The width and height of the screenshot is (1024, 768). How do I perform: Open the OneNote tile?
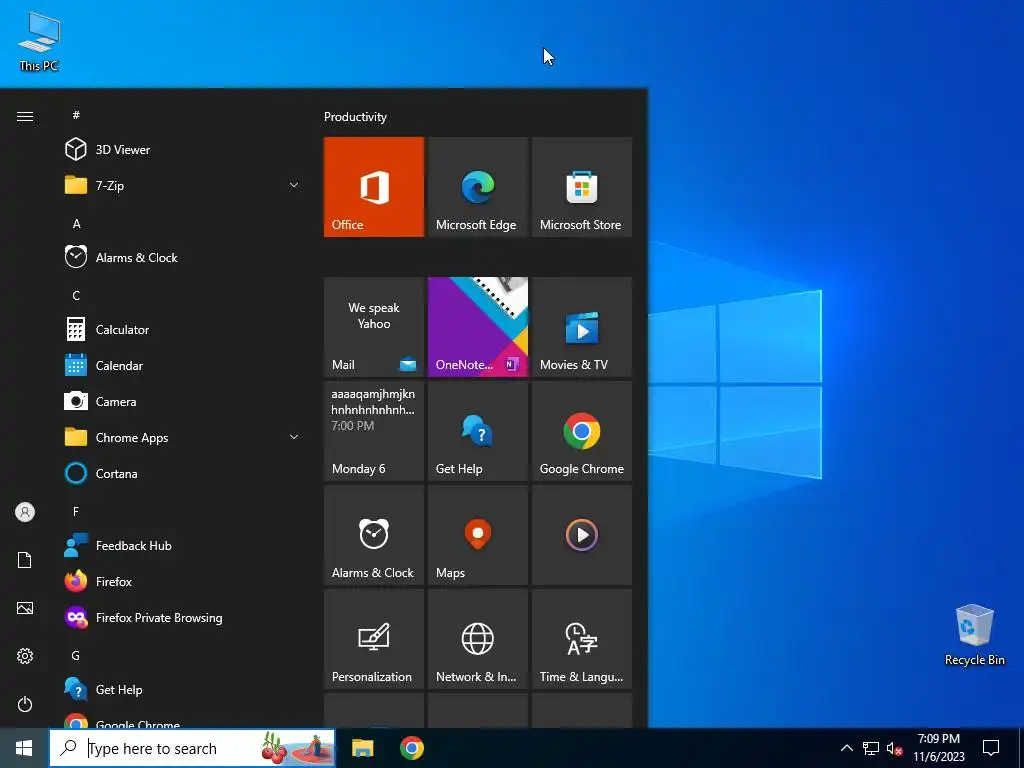point(477,327)
